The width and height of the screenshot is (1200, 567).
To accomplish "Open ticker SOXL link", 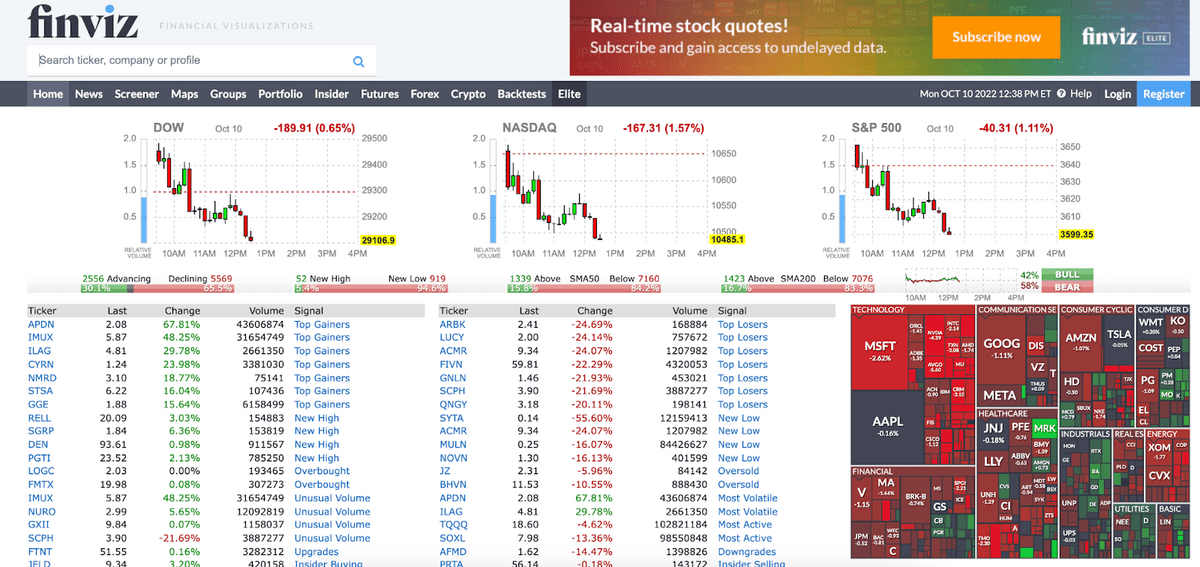I will [x=453, y=538].
